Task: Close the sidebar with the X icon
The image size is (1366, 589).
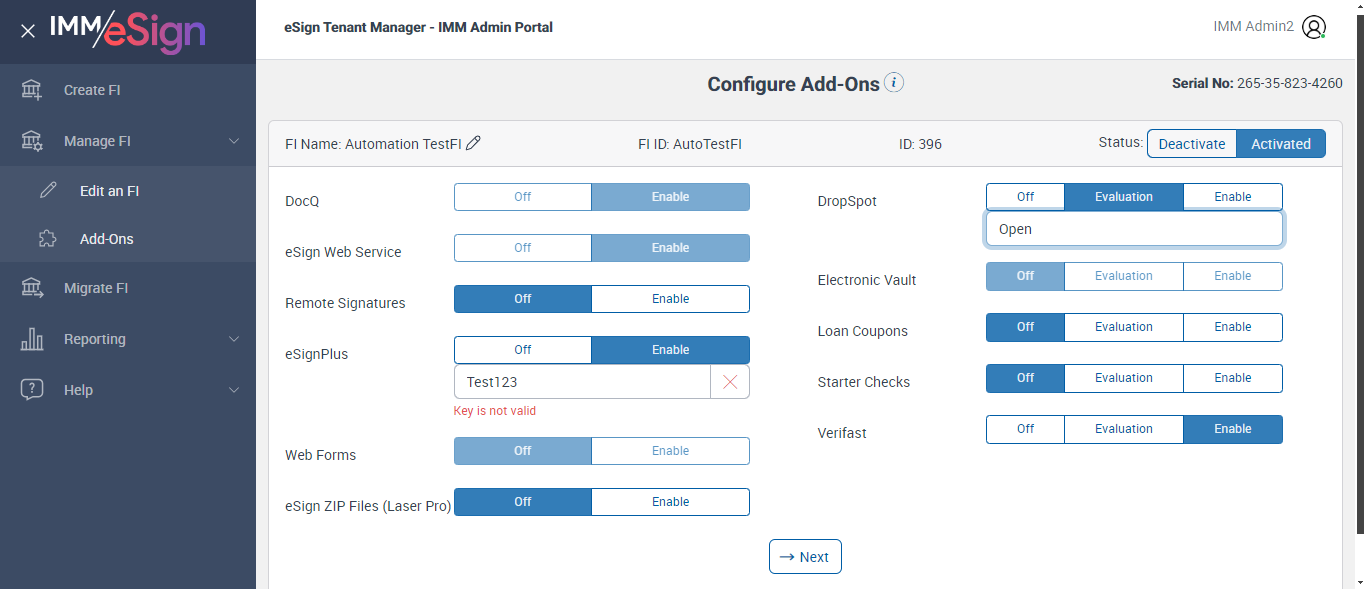Action: pyautogui.click(x=28, y=31)
